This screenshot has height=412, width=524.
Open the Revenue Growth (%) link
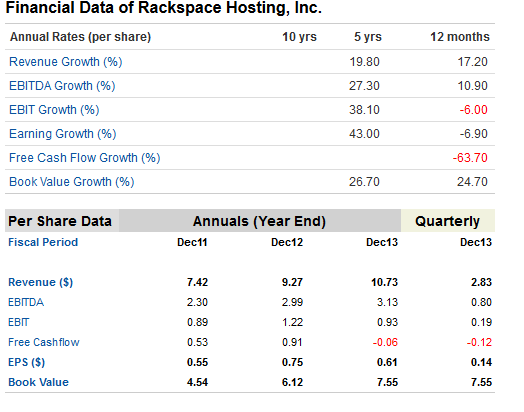(x=66, y=62)
